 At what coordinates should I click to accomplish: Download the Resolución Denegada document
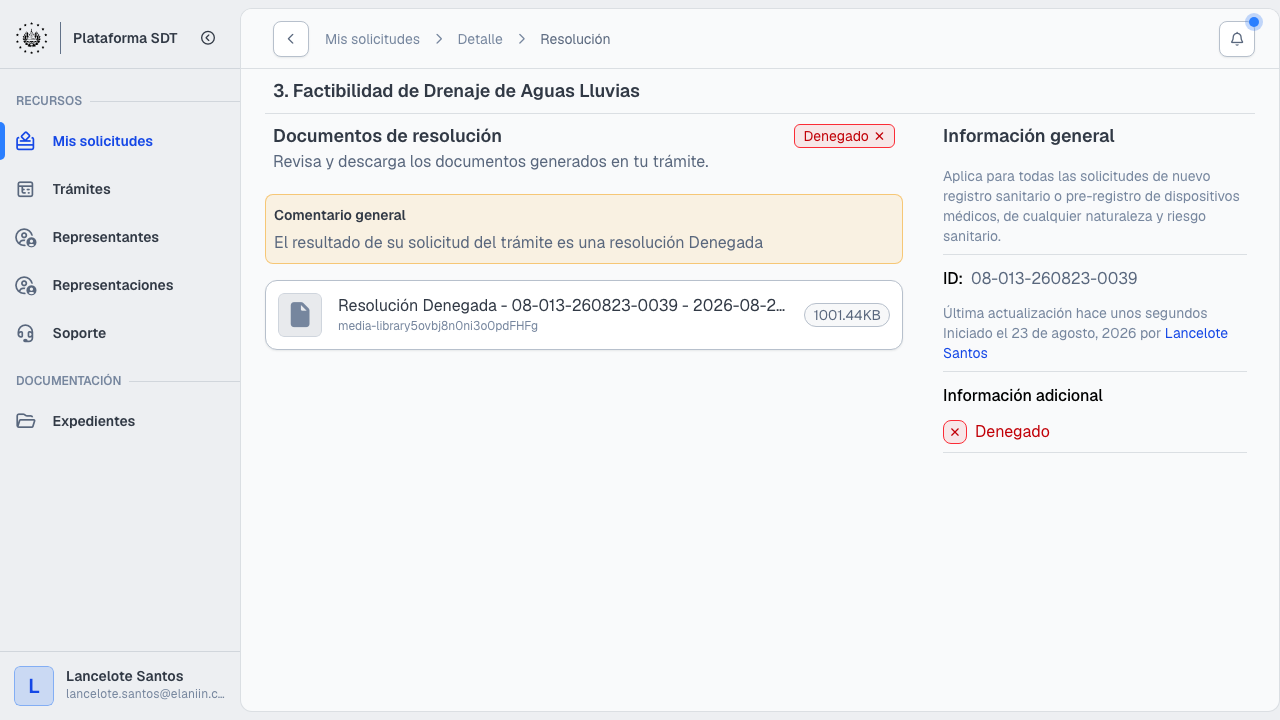[x=584, y=315]
